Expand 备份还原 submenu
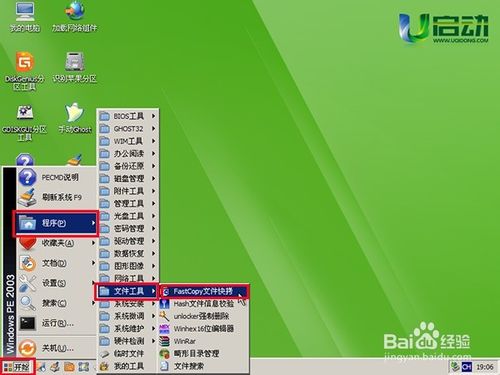Viewport: 500px width, 375px height. coord(128,166)
